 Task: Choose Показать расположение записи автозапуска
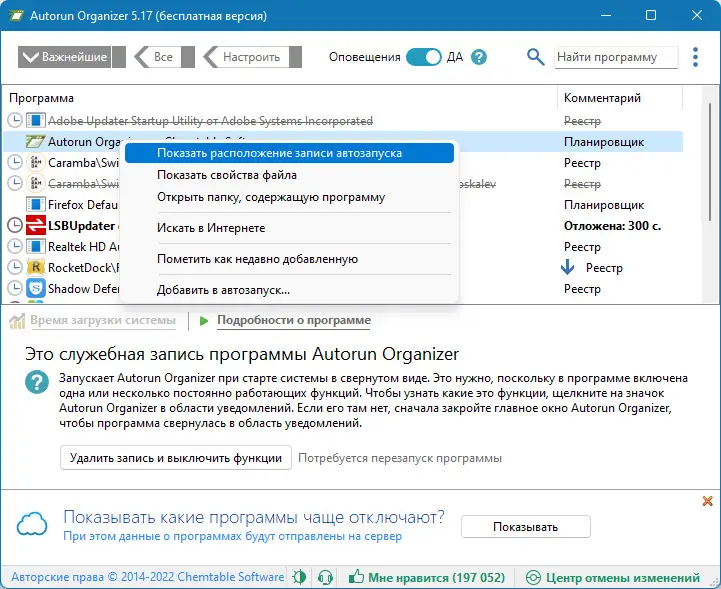pos(289,153)
